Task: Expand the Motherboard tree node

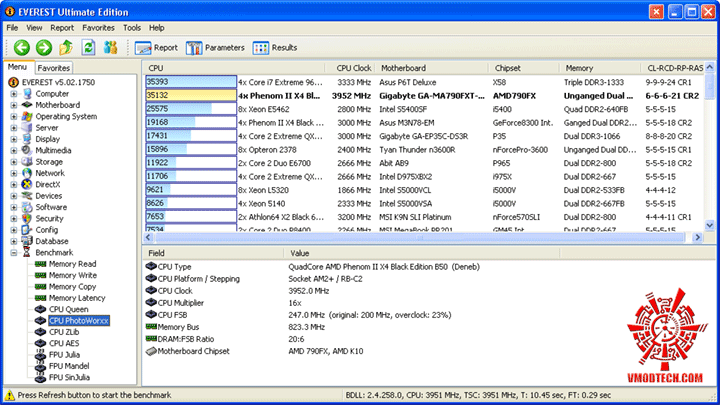Action: tap(14, 105)
